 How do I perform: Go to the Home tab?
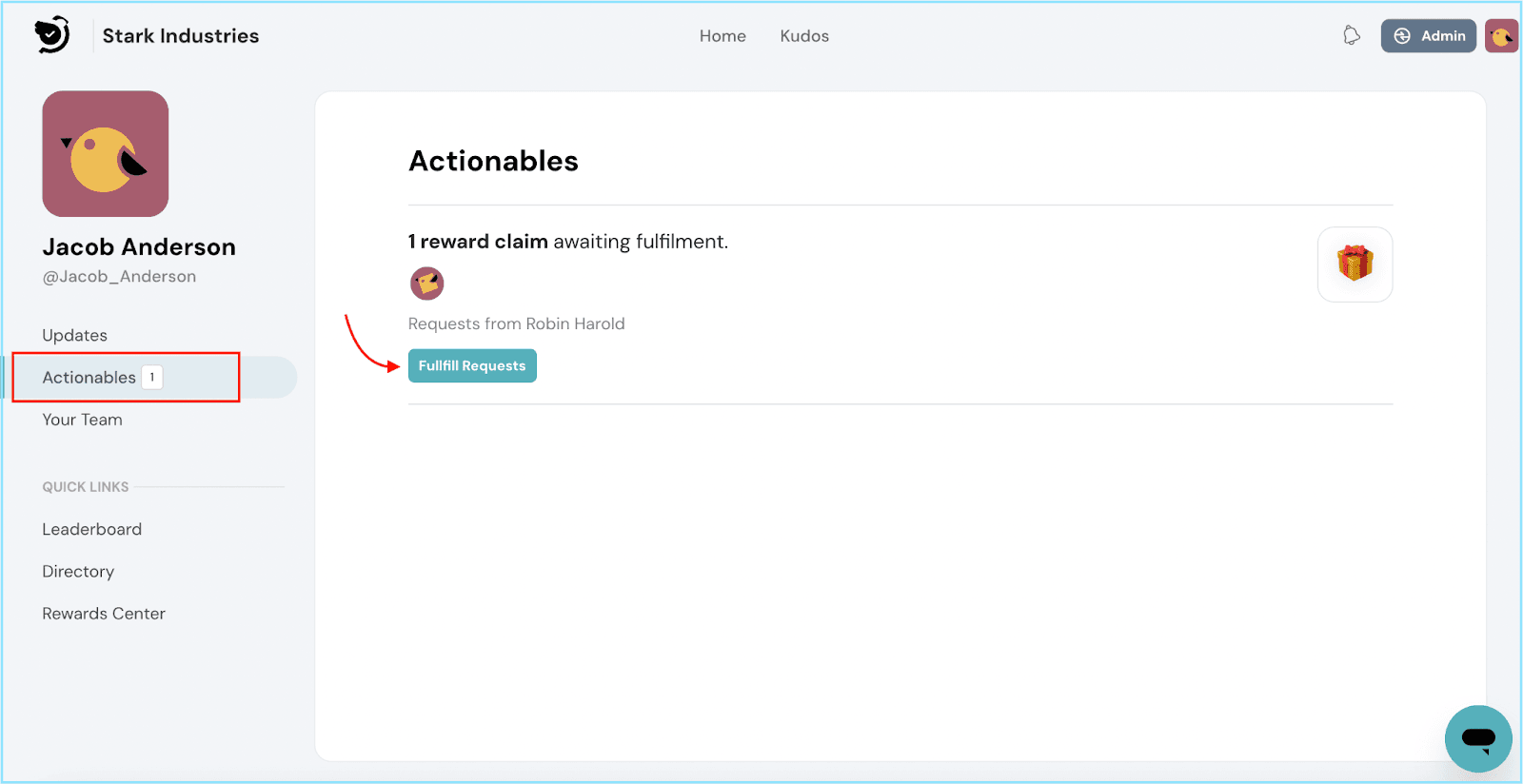tap(722, 36)
